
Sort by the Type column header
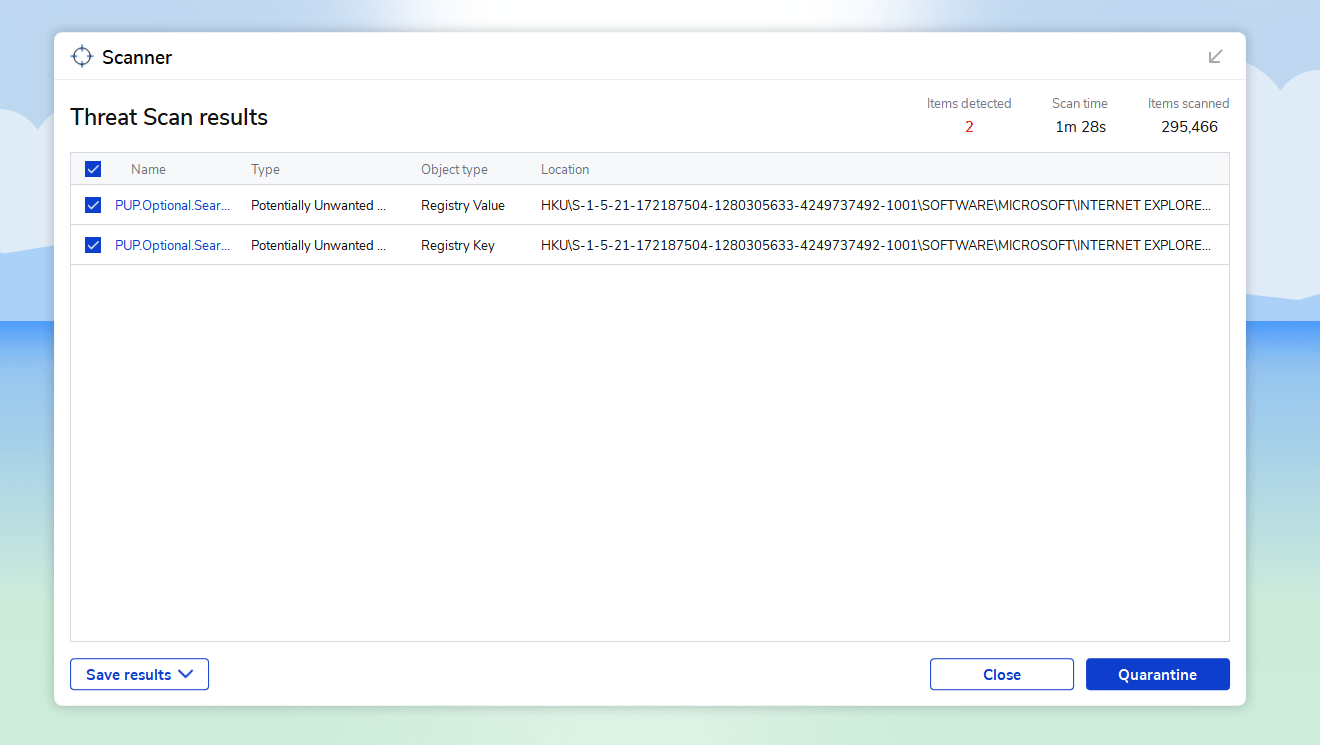(x=265, y=169)
